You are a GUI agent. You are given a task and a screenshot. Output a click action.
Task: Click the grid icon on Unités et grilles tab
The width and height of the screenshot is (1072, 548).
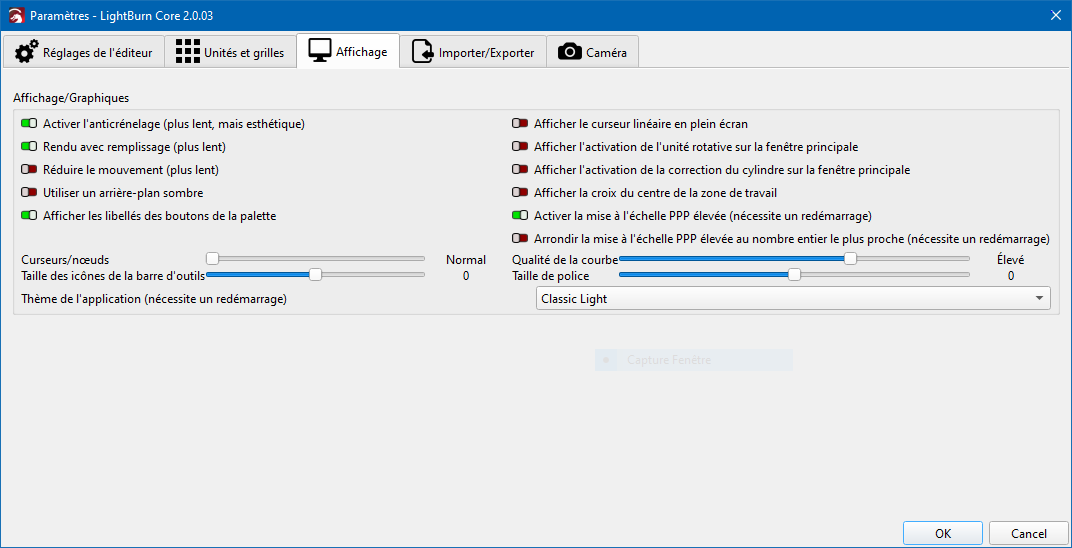tap(187, 52)
